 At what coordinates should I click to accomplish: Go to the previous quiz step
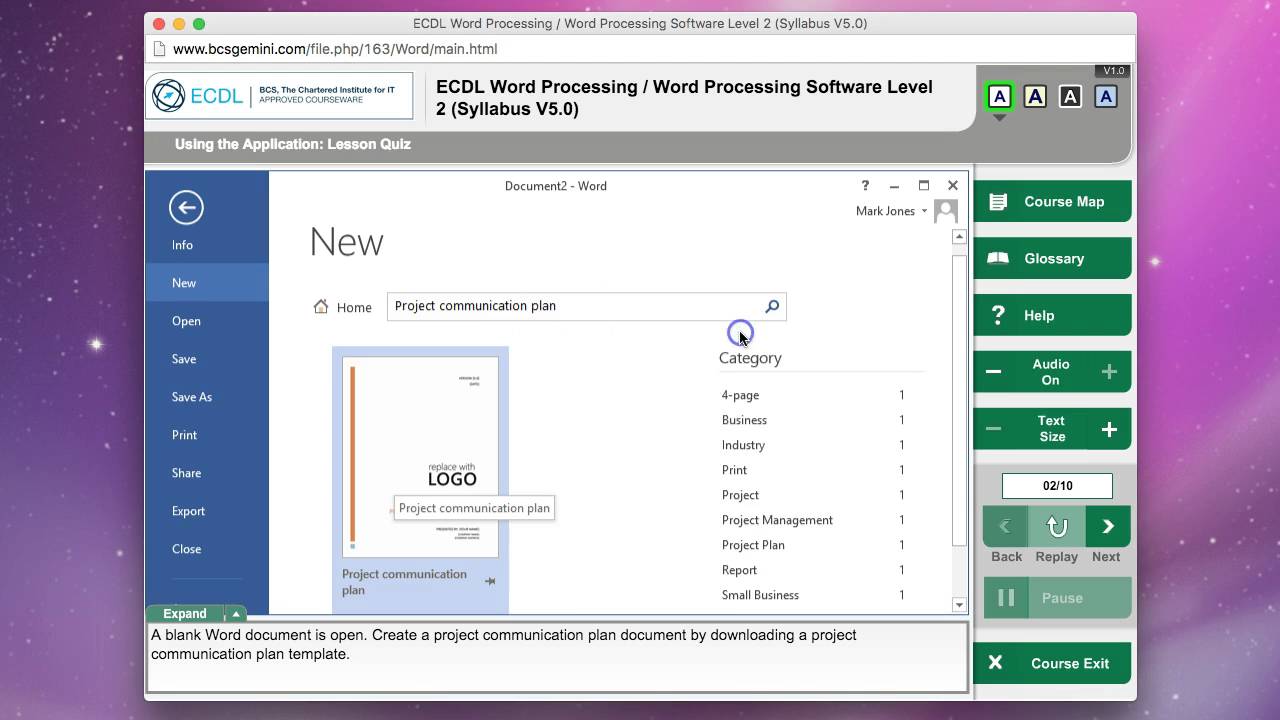tap(1006, 526)
